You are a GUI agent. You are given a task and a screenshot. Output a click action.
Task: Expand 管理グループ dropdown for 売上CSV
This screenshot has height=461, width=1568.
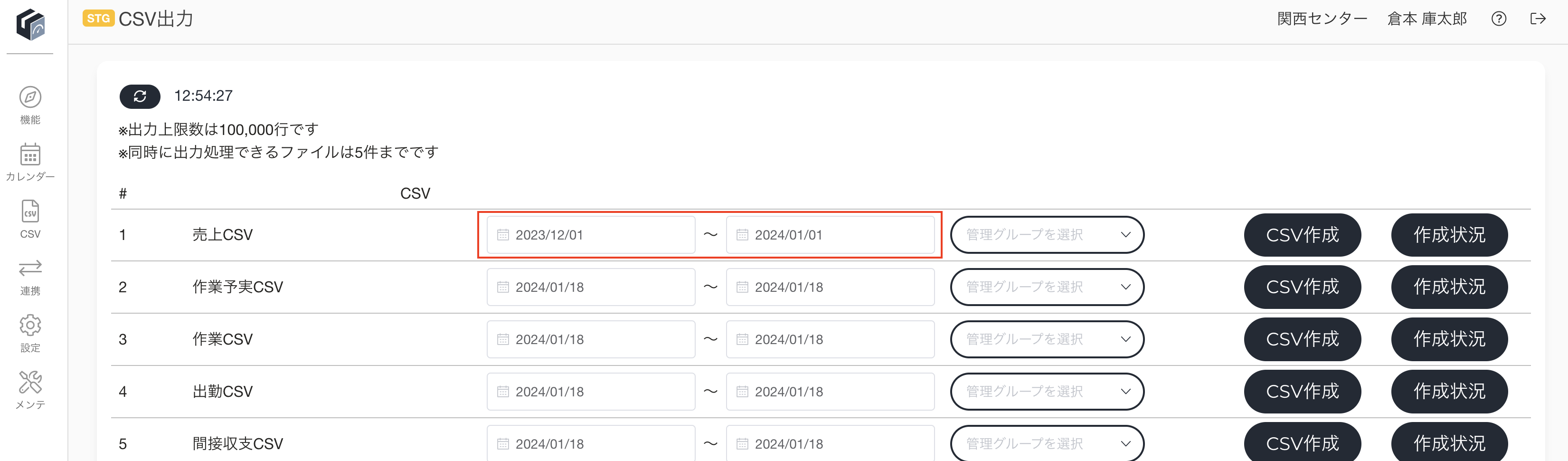click(1047, 234)
